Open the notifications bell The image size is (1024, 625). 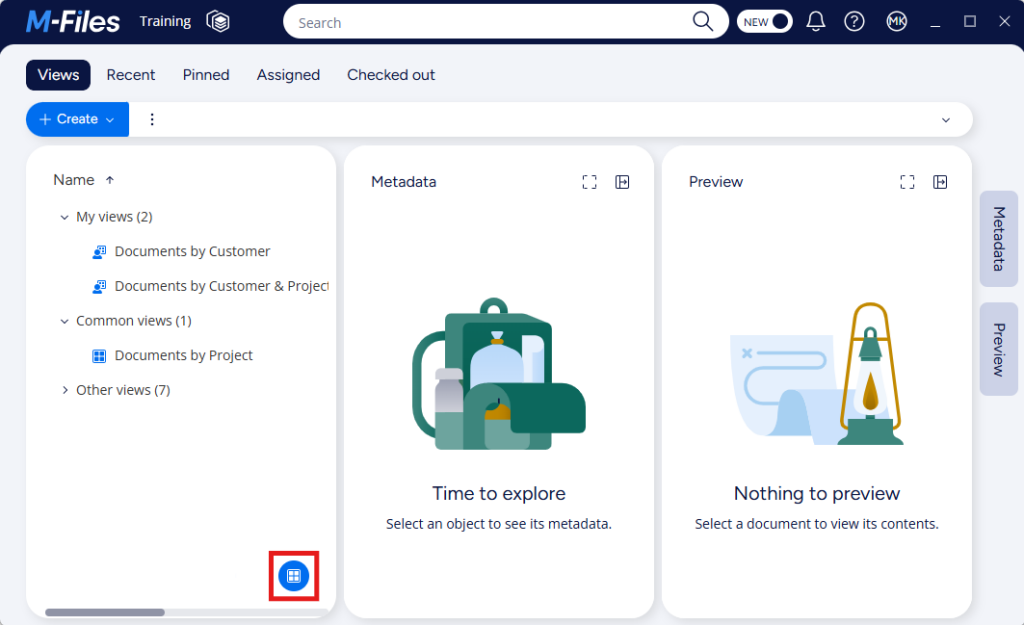[x=816, y=21]
